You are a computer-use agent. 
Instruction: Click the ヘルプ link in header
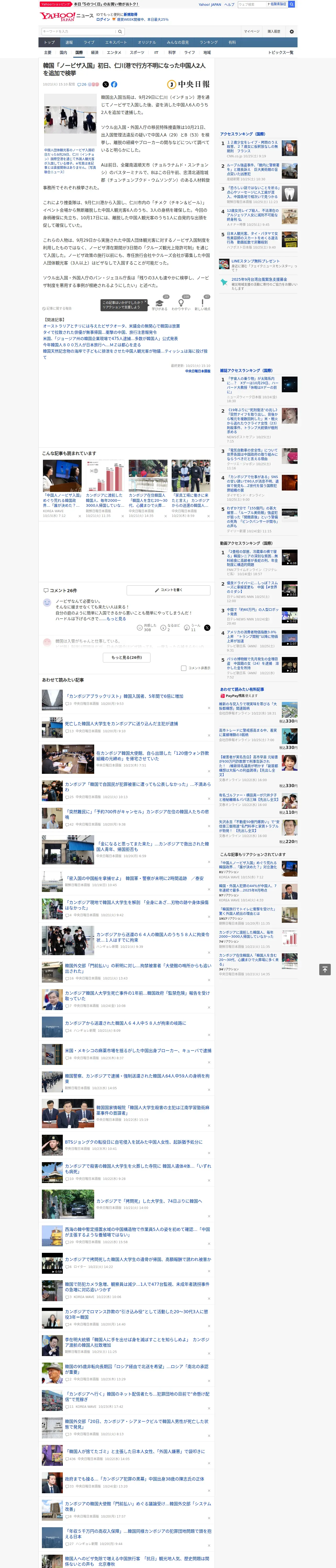(229, 4)
